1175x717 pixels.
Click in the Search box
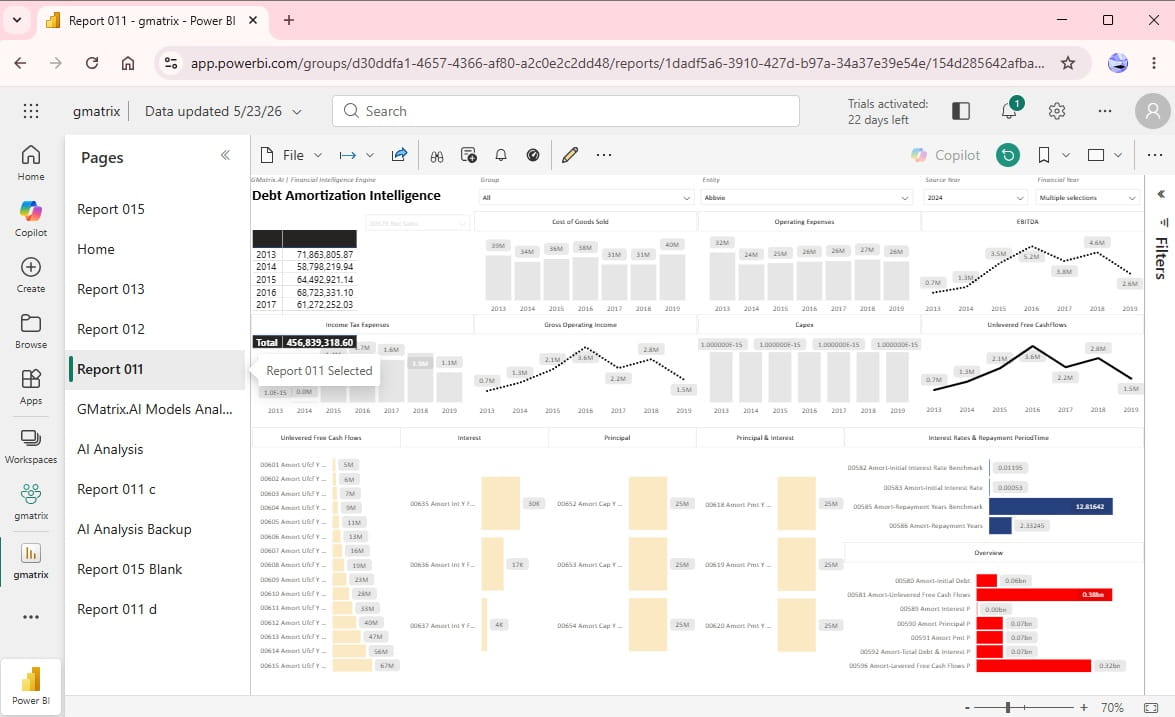pyautogui.click(x=566, y=111)
